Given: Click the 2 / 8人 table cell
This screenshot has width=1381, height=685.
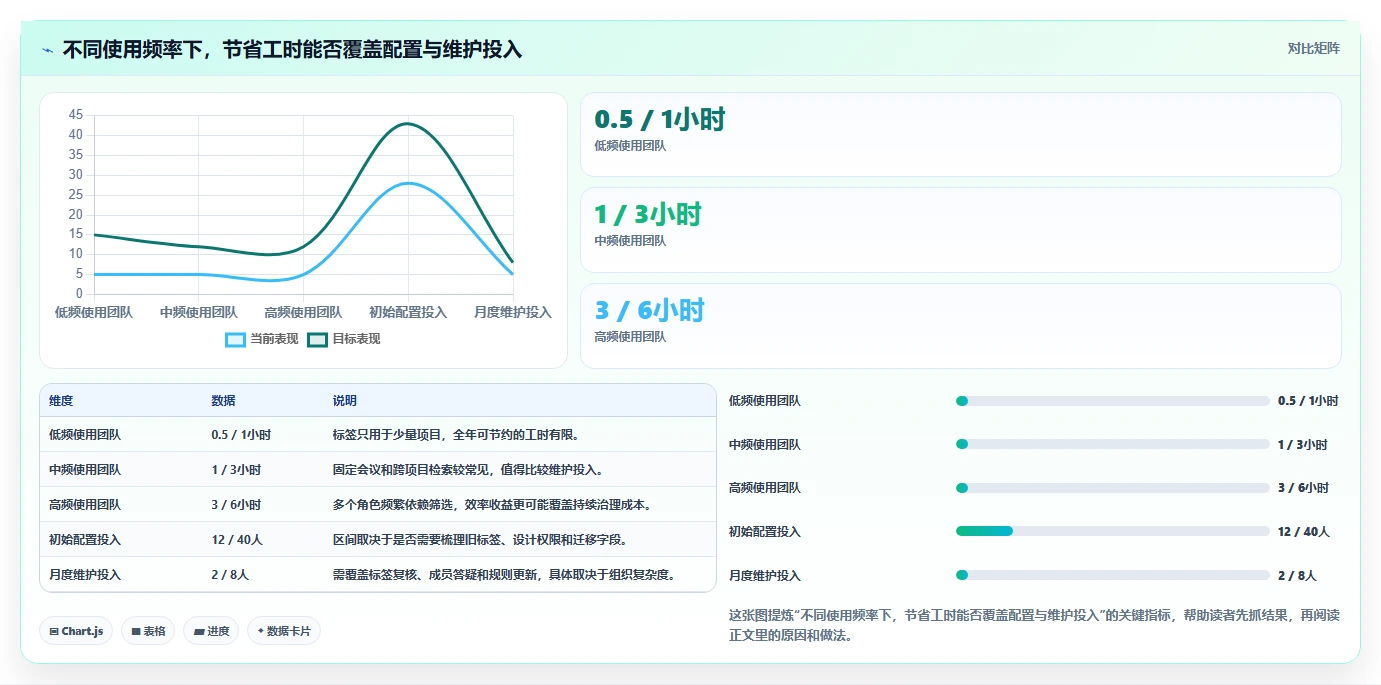Looking at the screenshot, I should coord(231,575).
